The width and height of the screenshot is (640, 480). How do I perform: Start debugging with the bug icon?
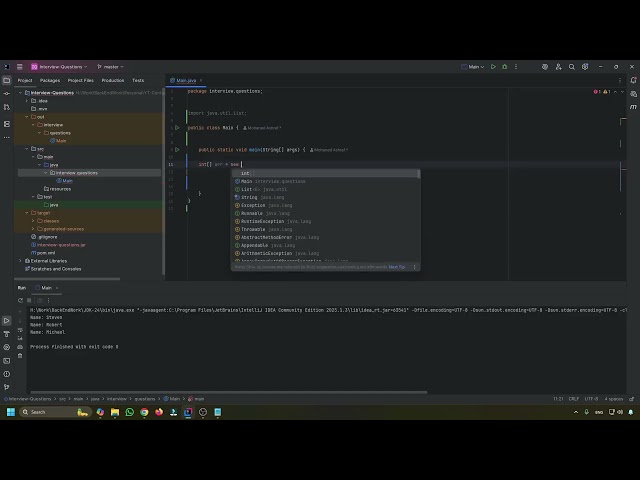[x=504, y=67]
